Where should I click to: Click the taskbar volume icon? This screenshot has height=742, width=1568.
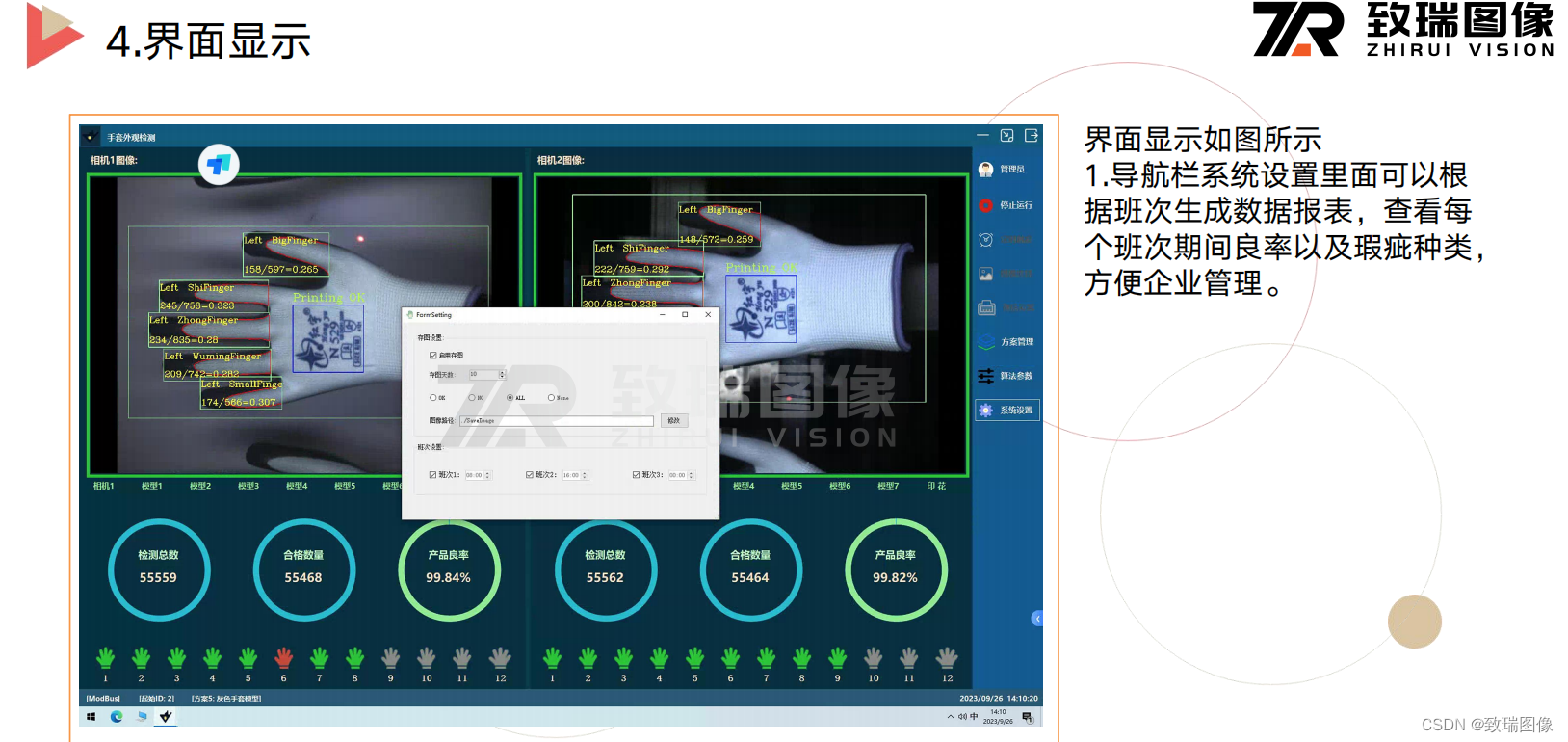tap(962, 717)
